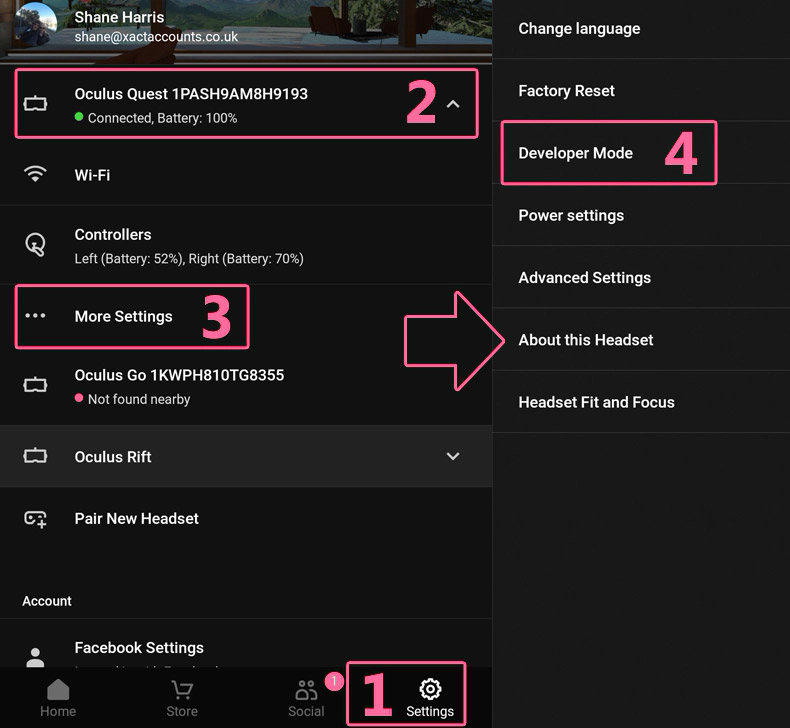Click the Oculus Quest headset icon

pyautogui.click(x=35, y=104)
